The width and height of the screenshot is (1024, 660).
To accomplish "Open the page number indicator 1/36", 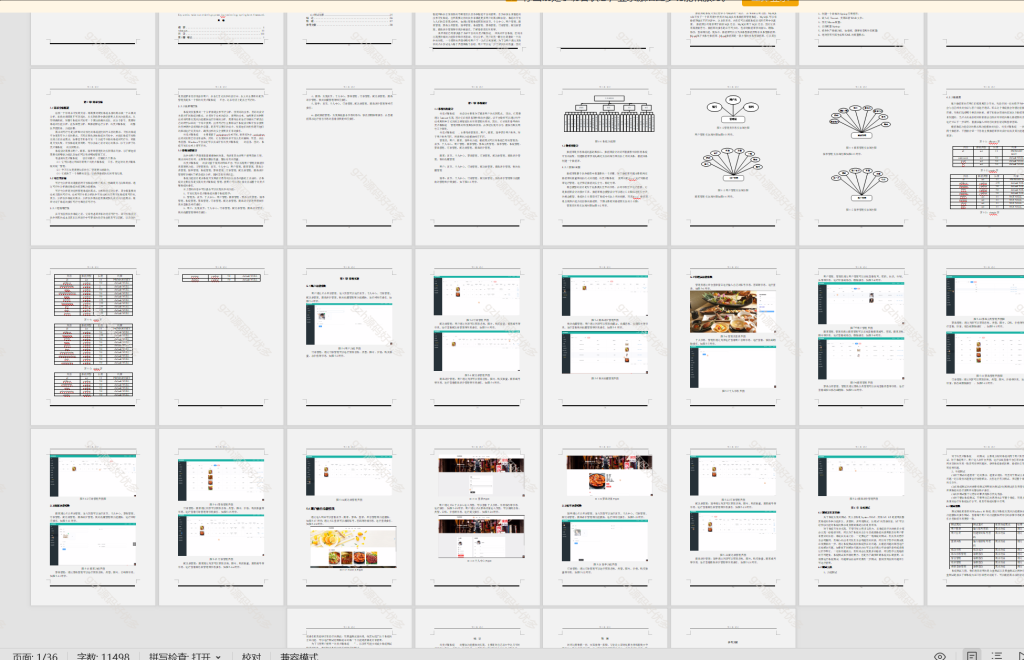I will [x=35, y=656].
